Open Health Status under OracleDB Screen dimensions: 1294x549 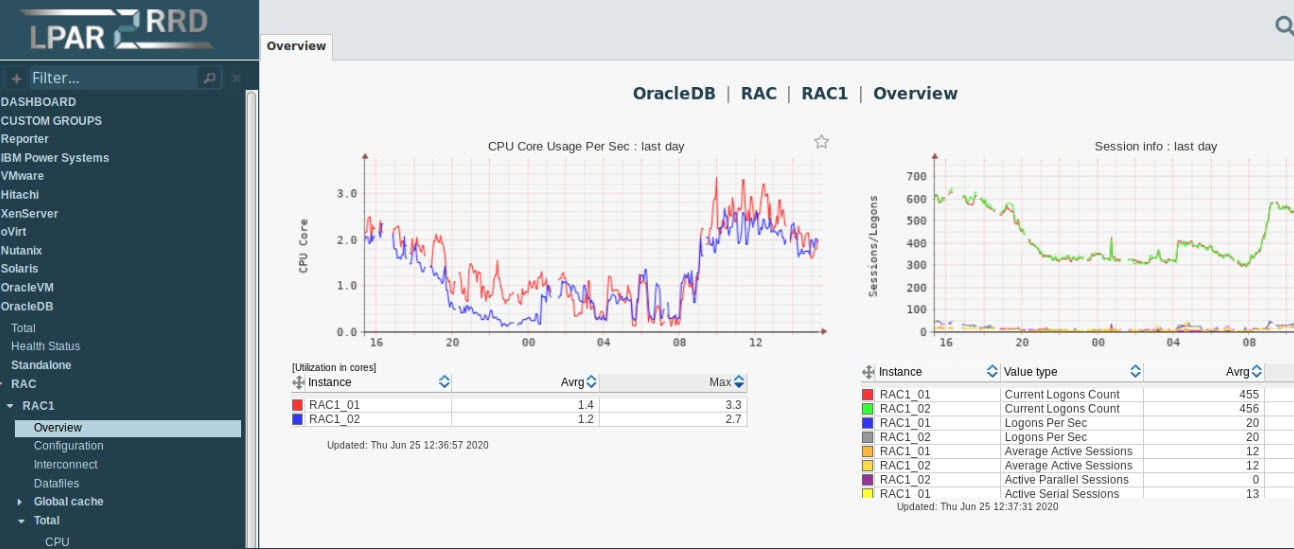tap(45, 346)
